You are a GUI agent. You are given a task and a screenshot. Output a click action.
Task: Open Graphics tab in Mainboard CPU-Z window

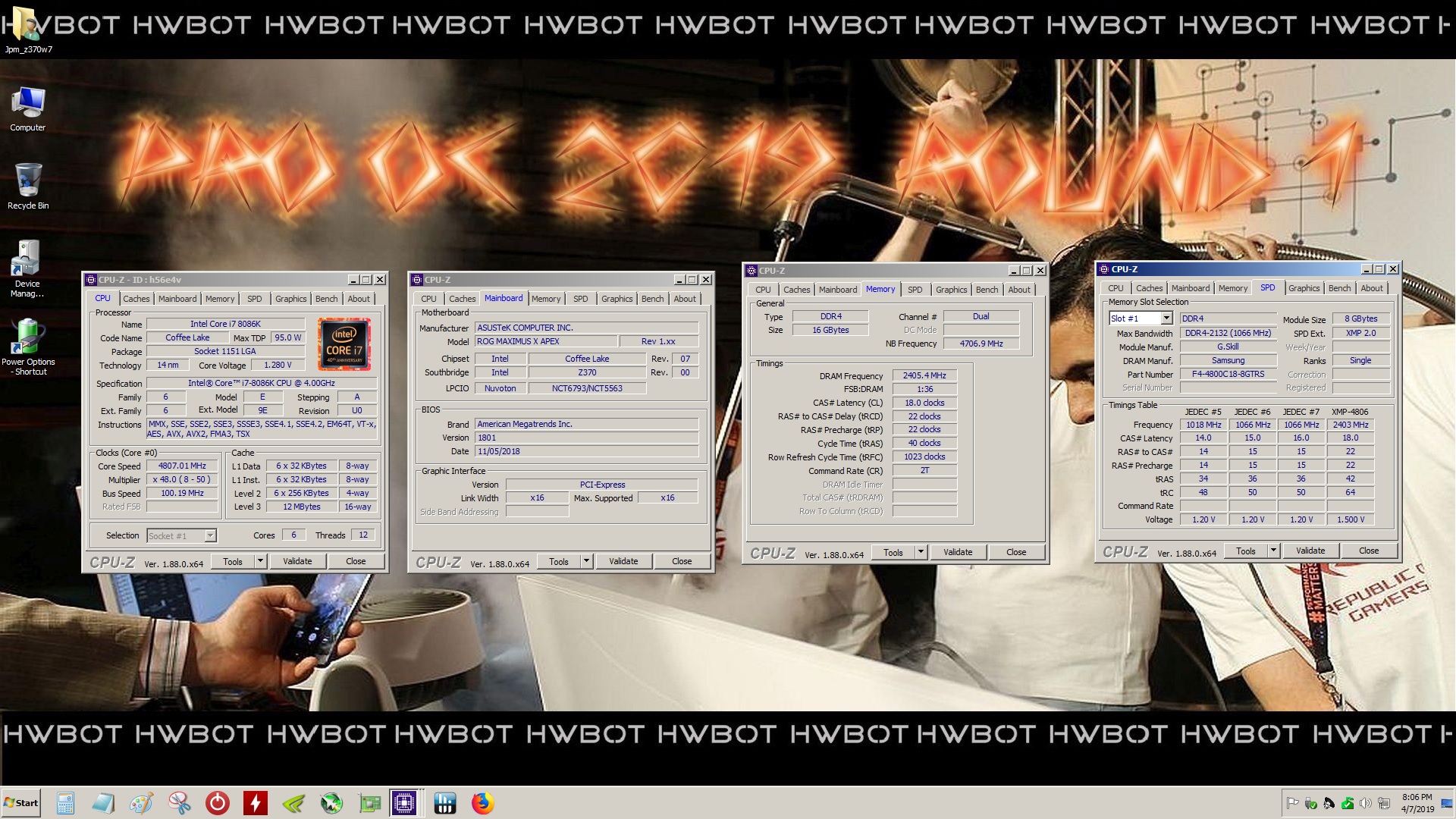pos(617,299)
